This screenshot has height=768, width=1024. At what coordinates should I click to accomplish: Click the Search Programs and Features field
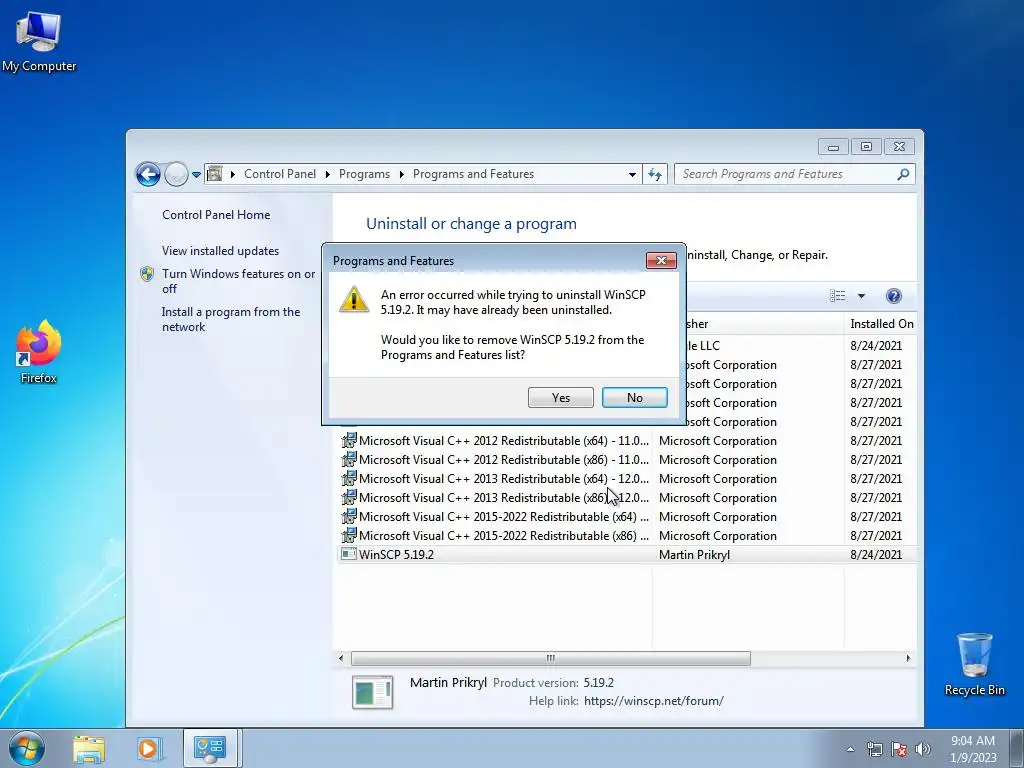pos(784,174)
